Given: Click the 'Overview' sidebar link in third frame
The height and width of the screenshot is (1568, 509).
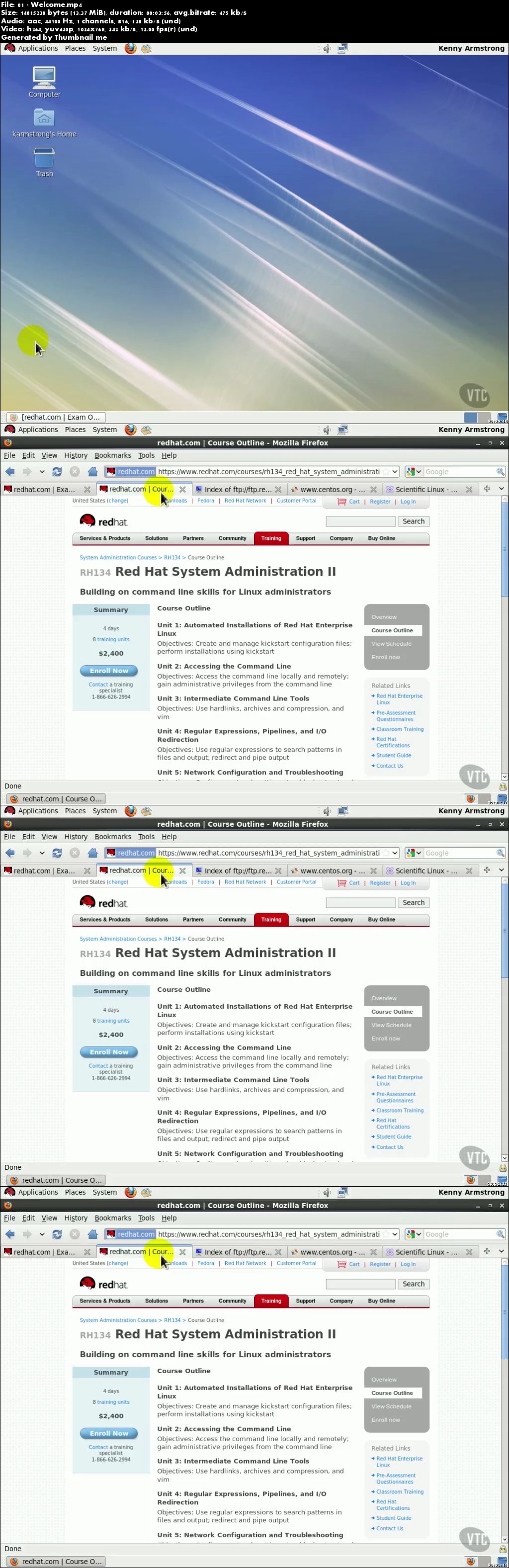Looking at the screenshot, I should 384,998.
